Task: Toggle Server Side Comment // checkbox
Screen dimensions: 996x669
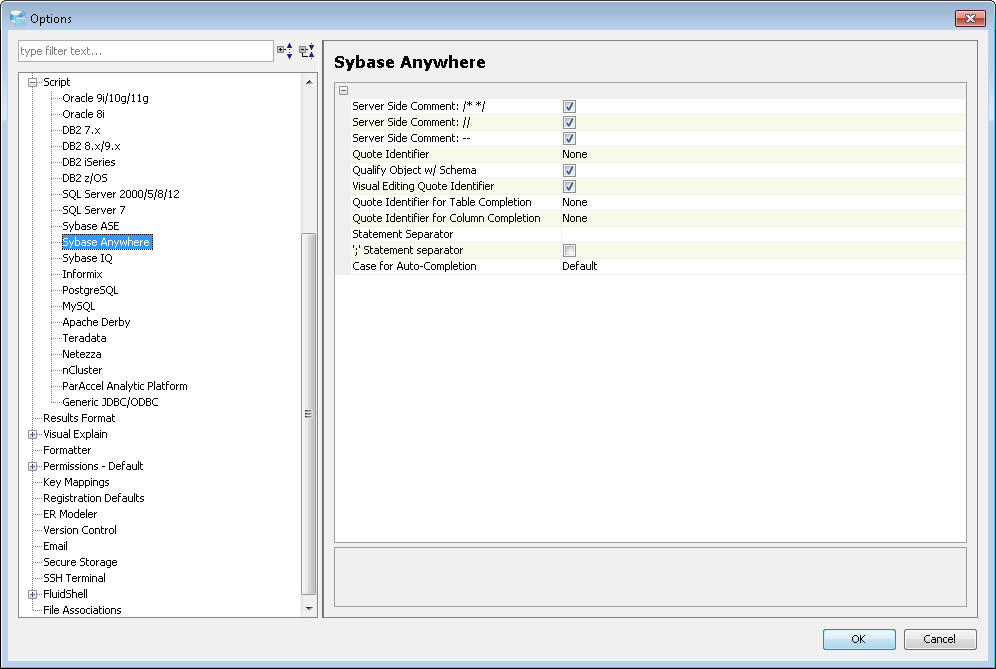Action: pyautogui.click(x=569, y=123)
